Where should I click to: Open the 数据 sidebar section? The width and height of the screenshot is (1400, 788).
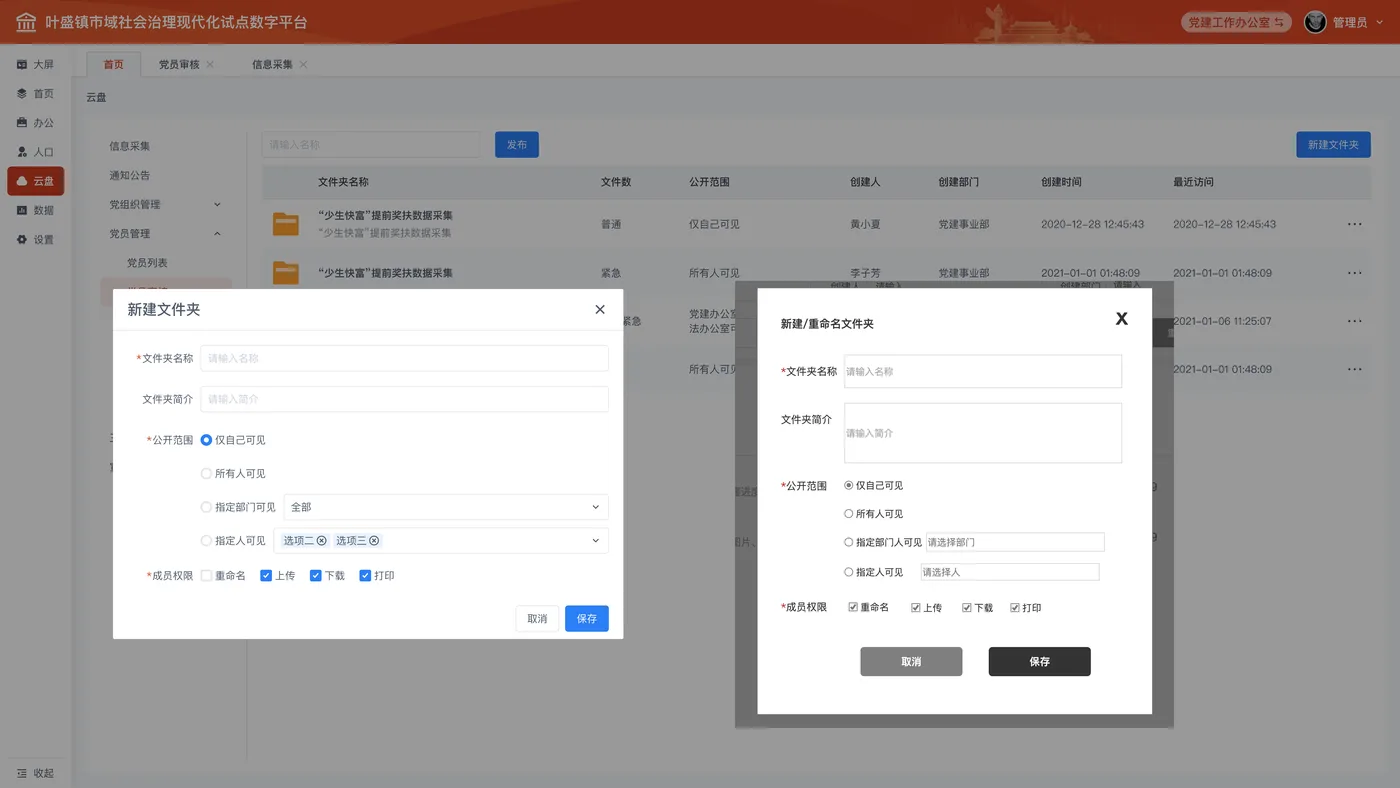[x=35, y=210]
